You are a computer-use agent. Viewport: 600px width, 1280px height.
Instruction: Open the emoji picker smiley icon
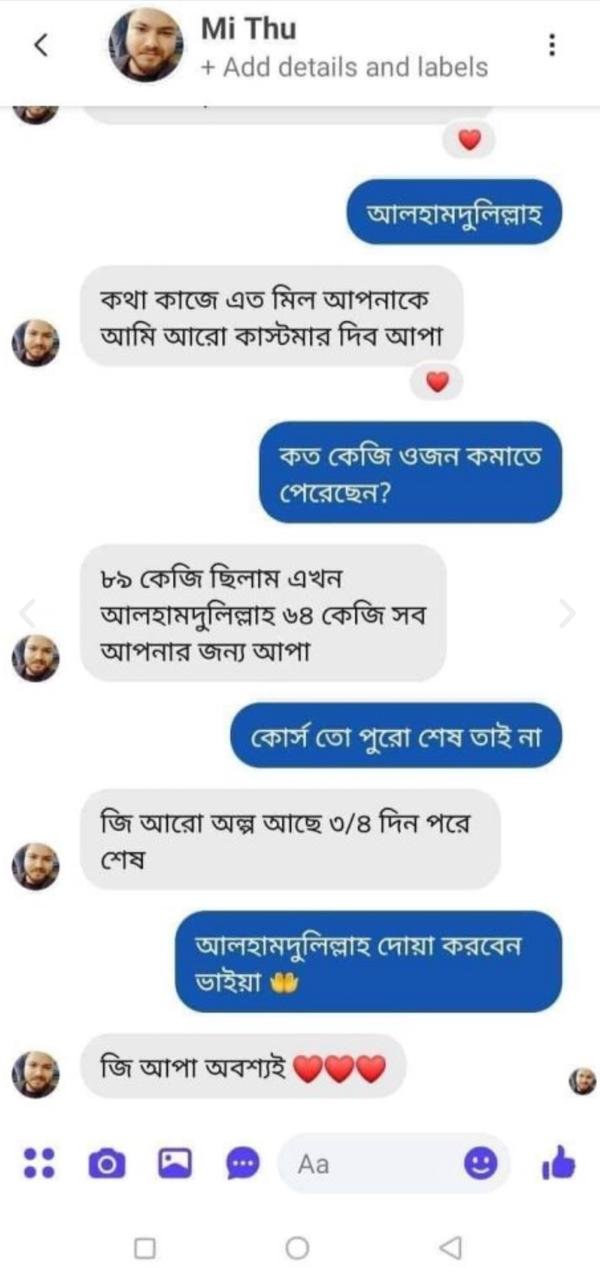pos(481,1163)
